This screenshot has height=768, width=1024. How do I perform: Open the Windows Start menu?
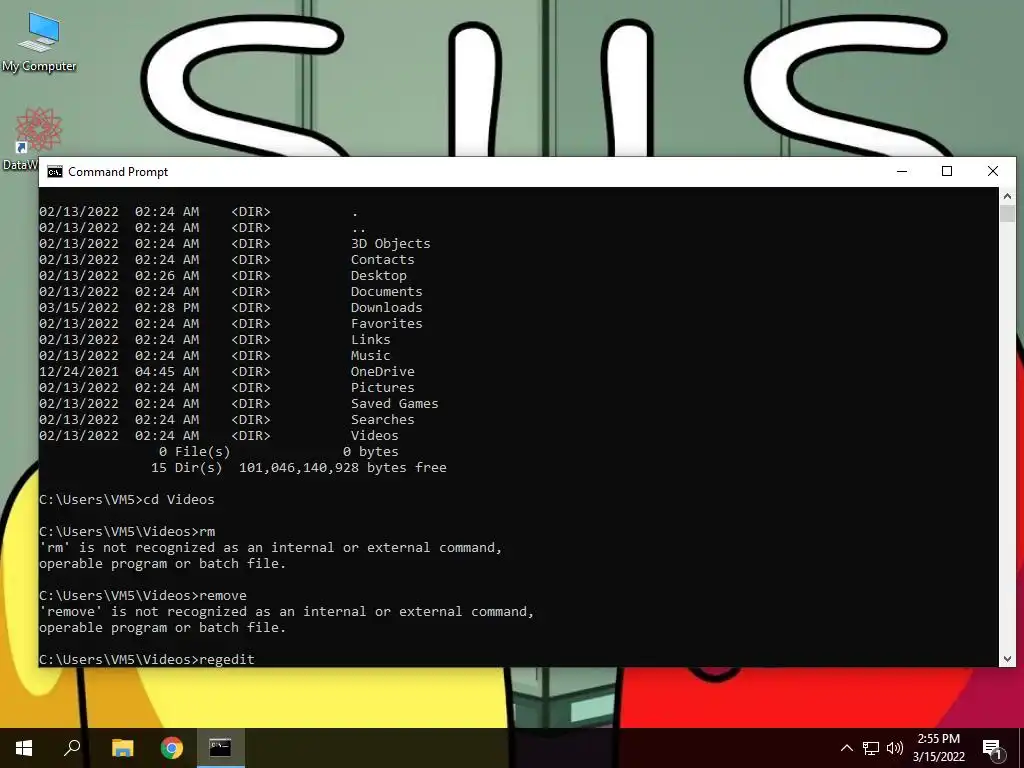[24, 748]
